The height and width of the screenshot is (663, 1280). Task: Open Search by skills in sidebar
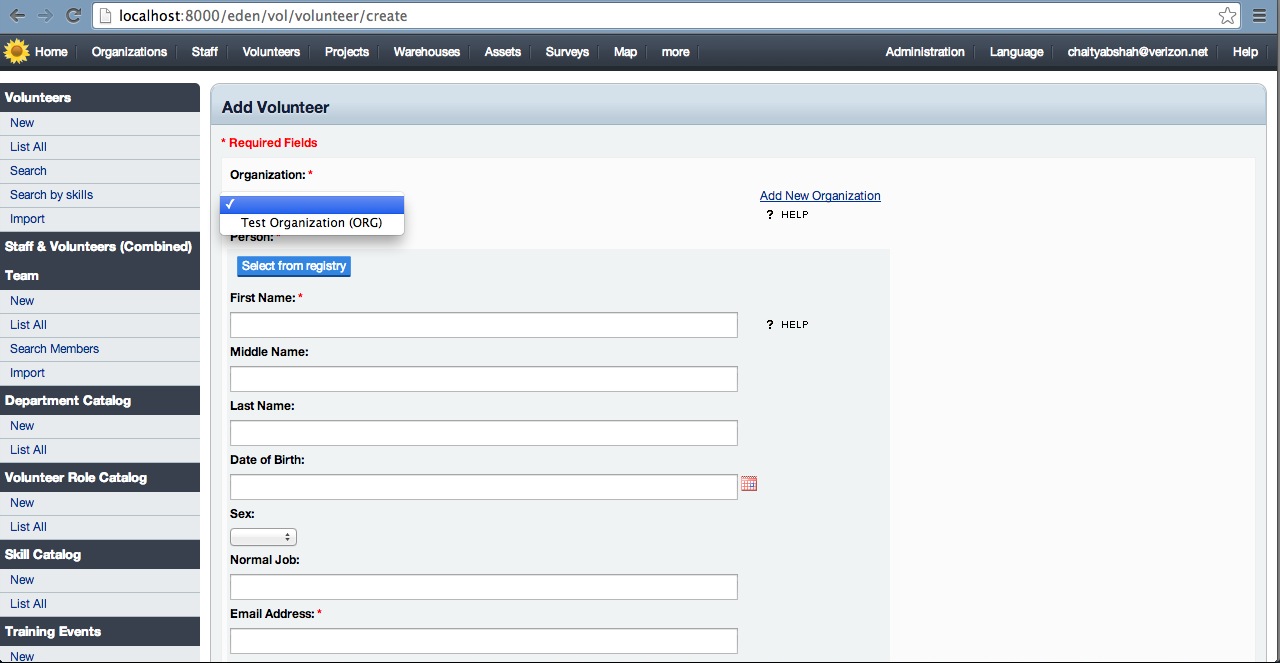pos(51,195)
